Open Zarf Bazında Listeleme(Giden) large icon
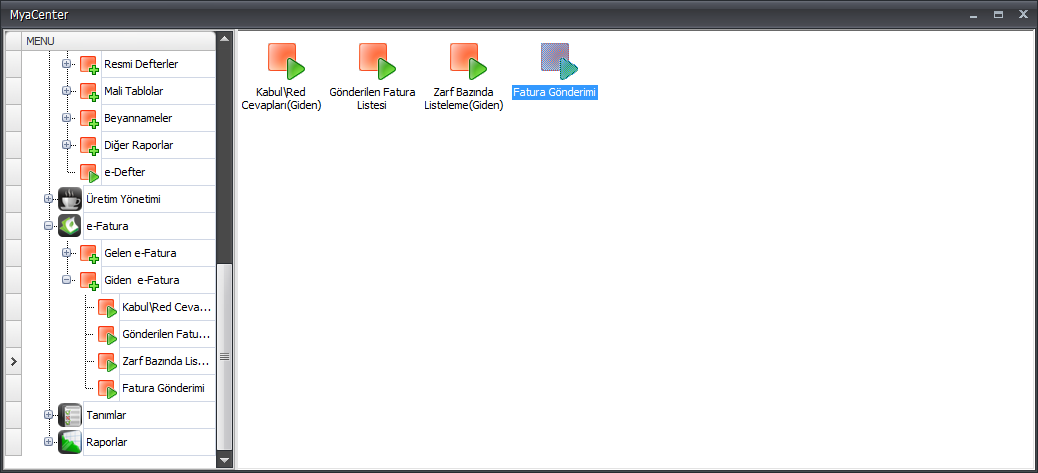 (x=469, y=61)
